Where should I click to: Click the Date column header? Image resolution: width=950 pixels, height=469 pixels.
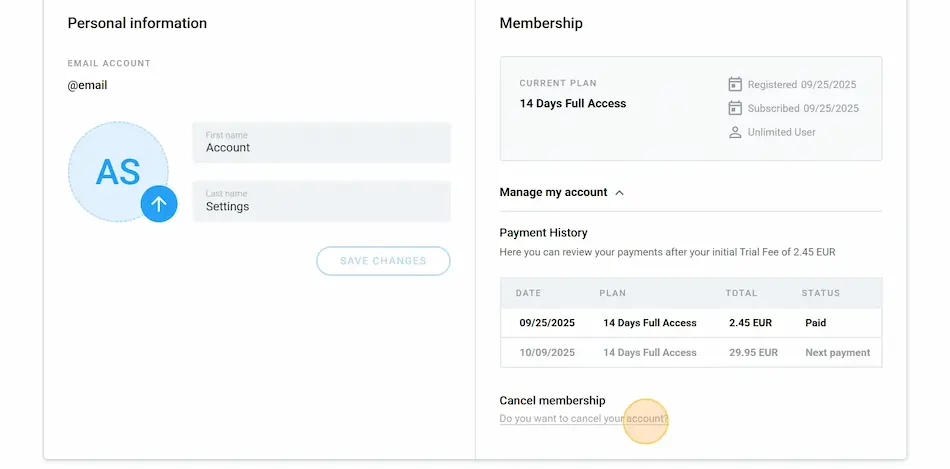tap(528, 293)
